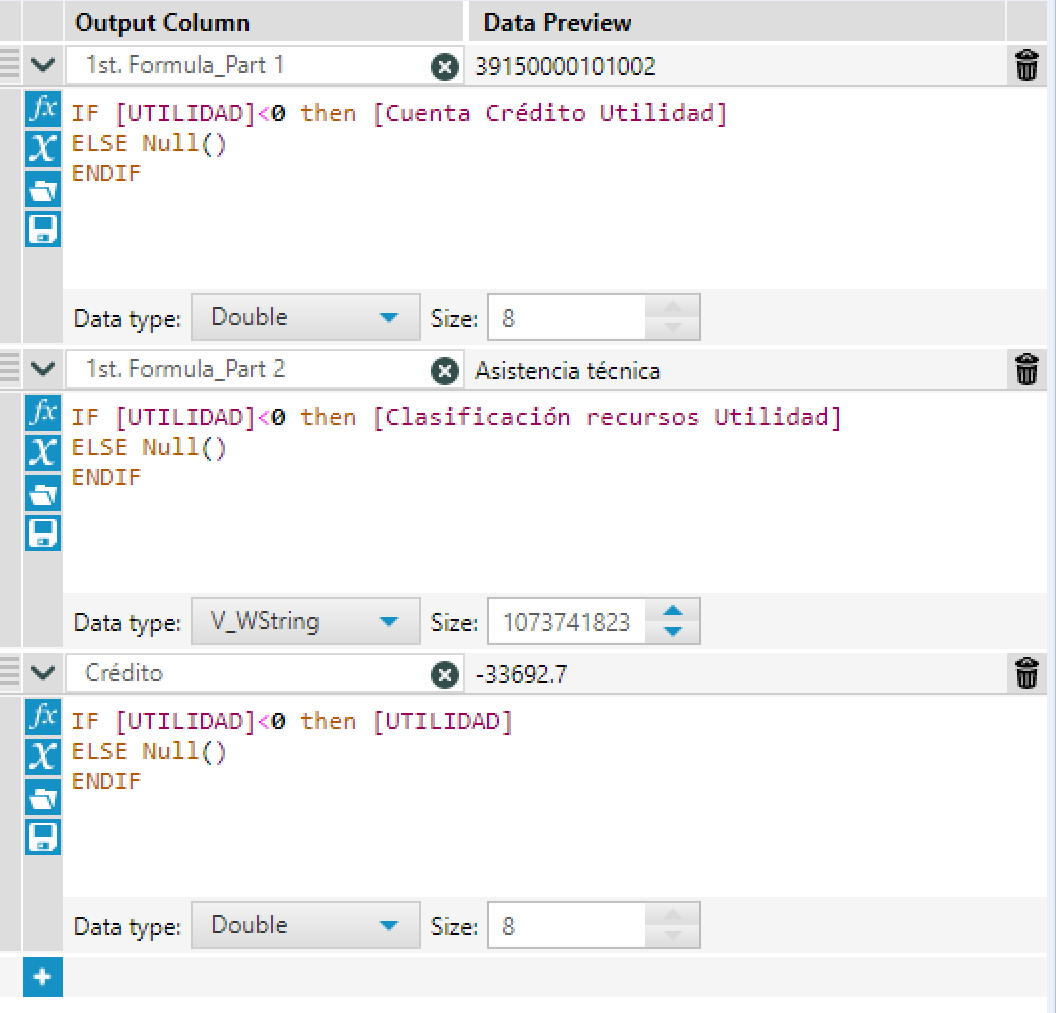The height and width of the screenshot is (1013, 1056).
Task: Clear the Formula_Part 2 column name field
Action: coord(444,370)
